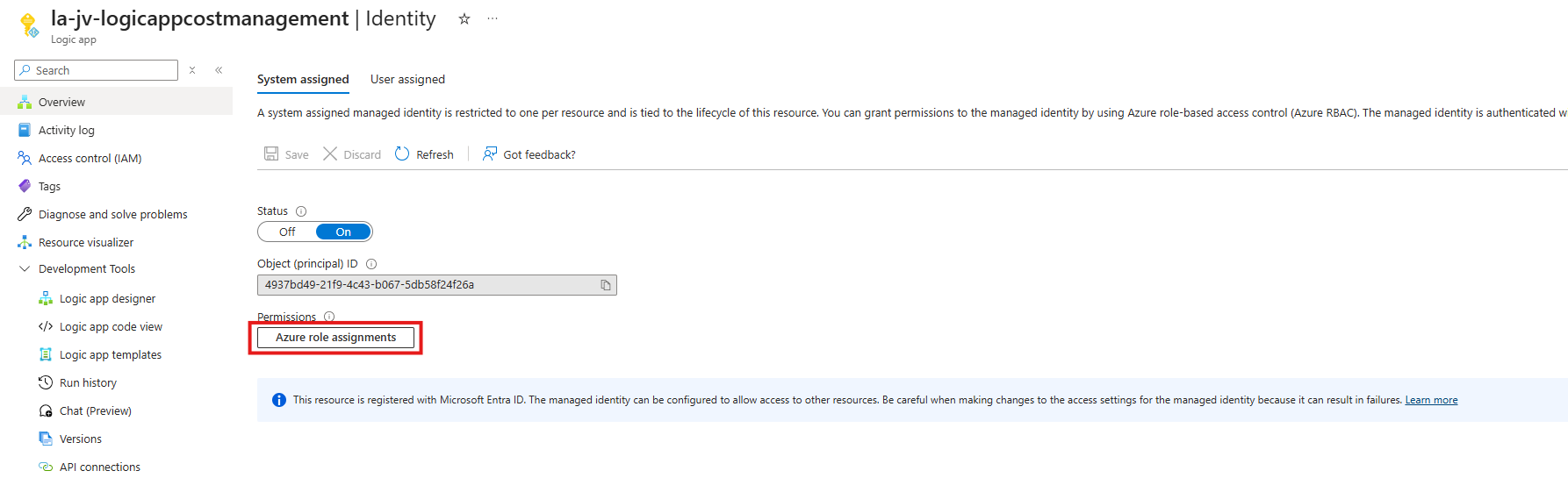Screen dimensions: 1568x478
Task: Collapse the Development Tools section
Action: click(x=25, y=268)
